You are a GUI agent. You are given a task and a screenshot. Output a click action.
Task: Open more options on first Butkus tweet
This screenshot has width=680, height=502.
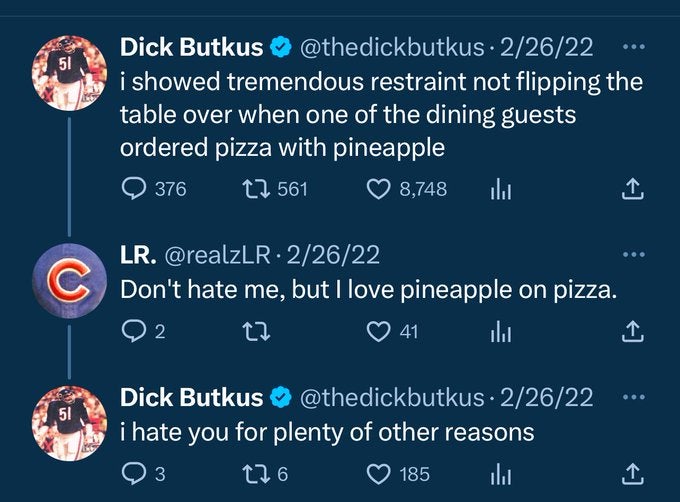[633, 46]
